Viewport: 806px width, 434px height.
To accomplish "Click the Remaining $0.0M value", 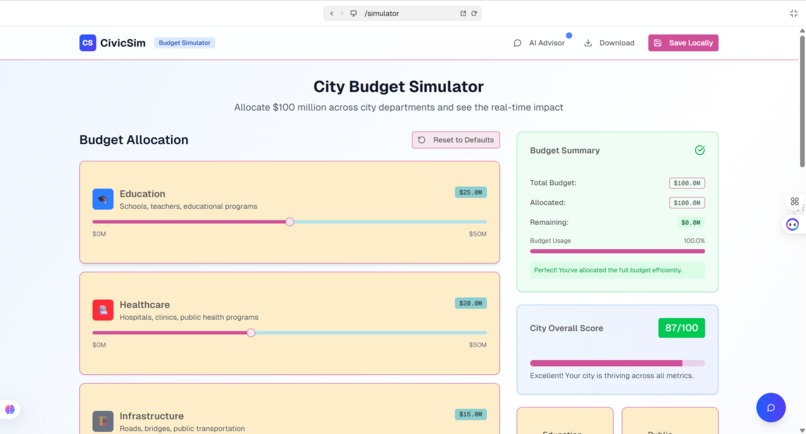I will pyautogui.click(x=690, y=223).
